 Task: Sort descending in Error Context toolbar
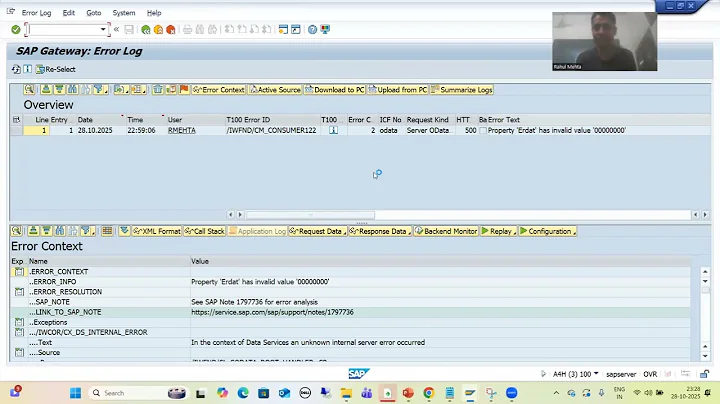tap(46, 231)
